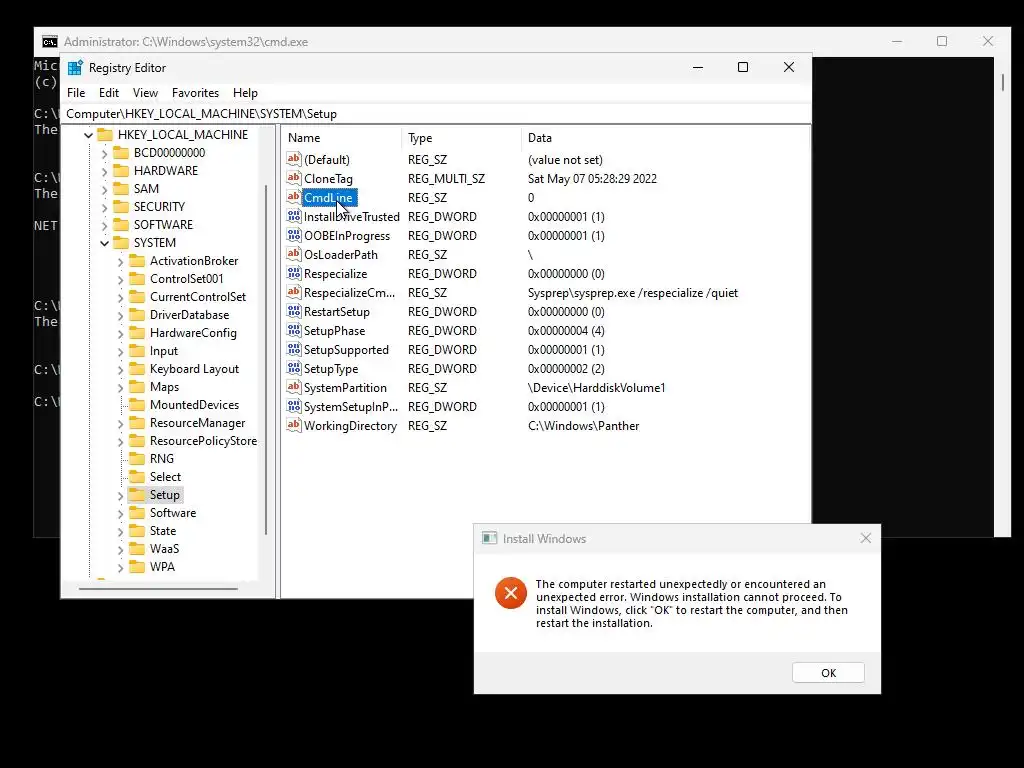Sort values by the Data column header

coord(665,138)
